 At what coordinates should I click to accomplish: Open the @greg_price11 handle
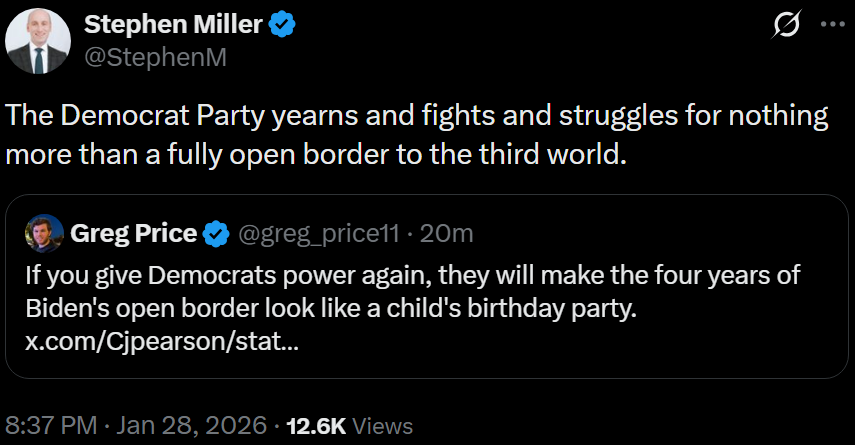(319, 234)
